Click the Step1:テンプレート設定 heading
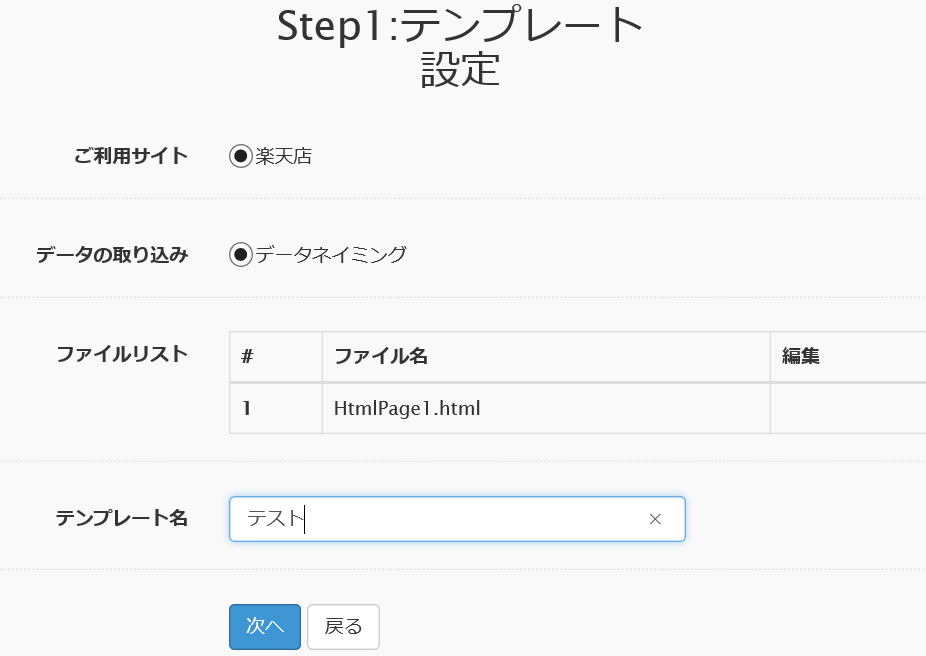 pyautogui.click(x=461, y=47)
